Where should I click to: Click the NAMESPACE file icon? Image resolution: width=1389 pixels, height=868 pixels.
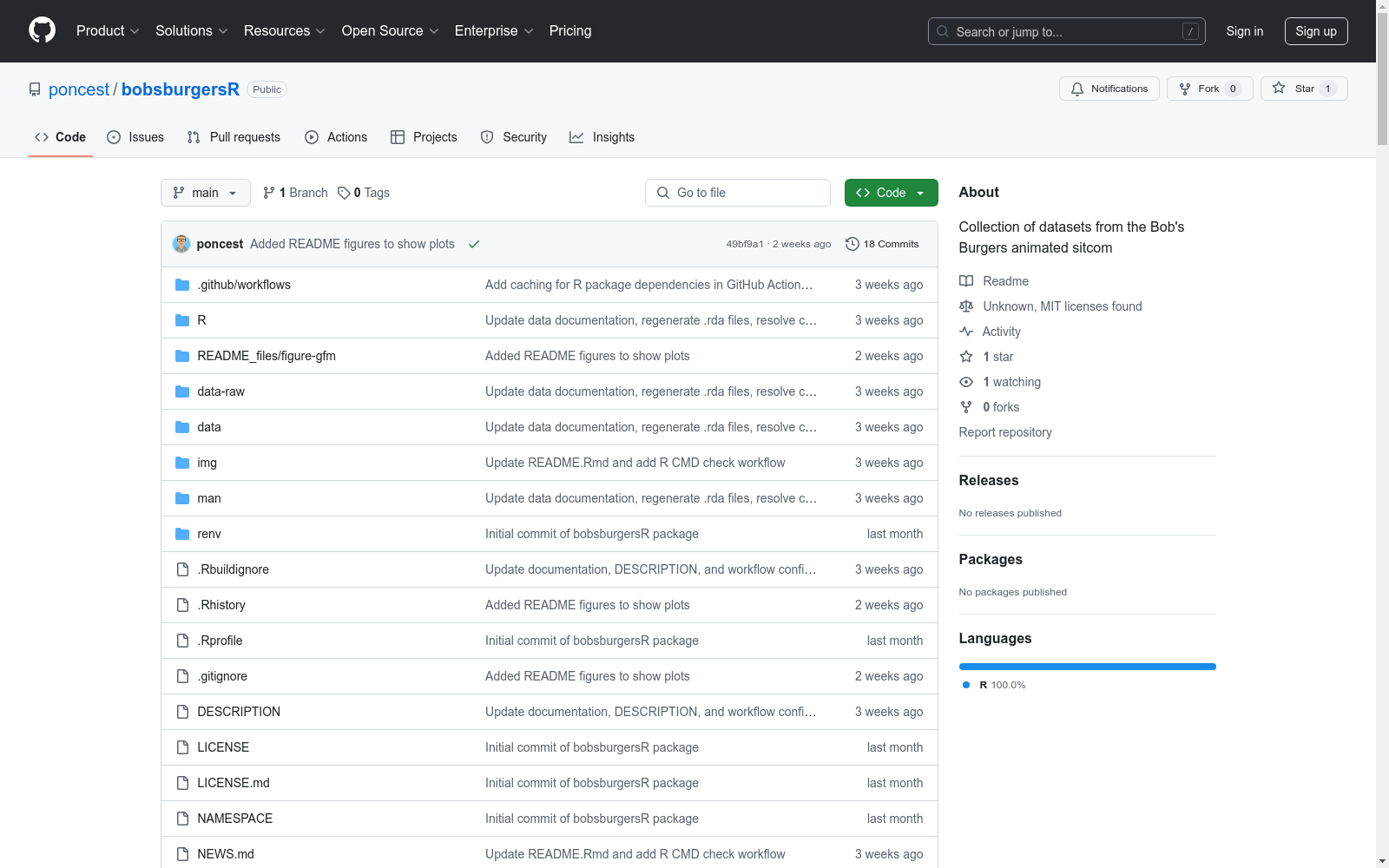[182, 819]
